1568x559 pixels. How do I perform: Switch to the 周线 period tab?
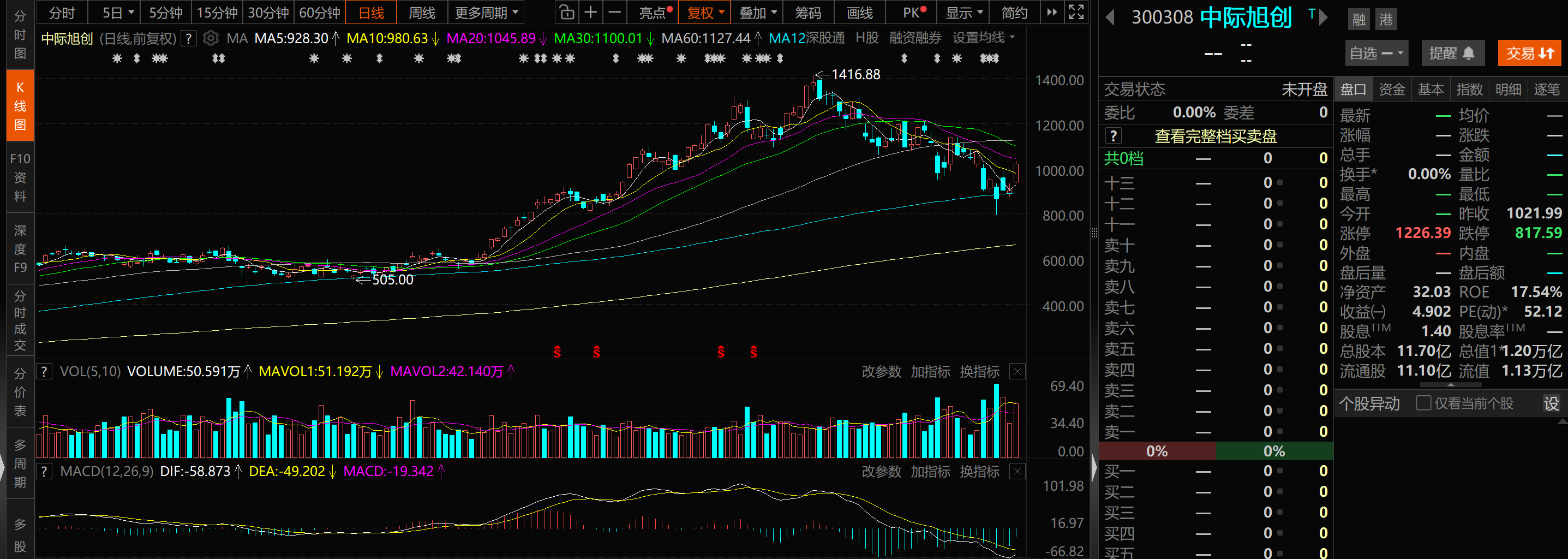(x=422, y=12)
